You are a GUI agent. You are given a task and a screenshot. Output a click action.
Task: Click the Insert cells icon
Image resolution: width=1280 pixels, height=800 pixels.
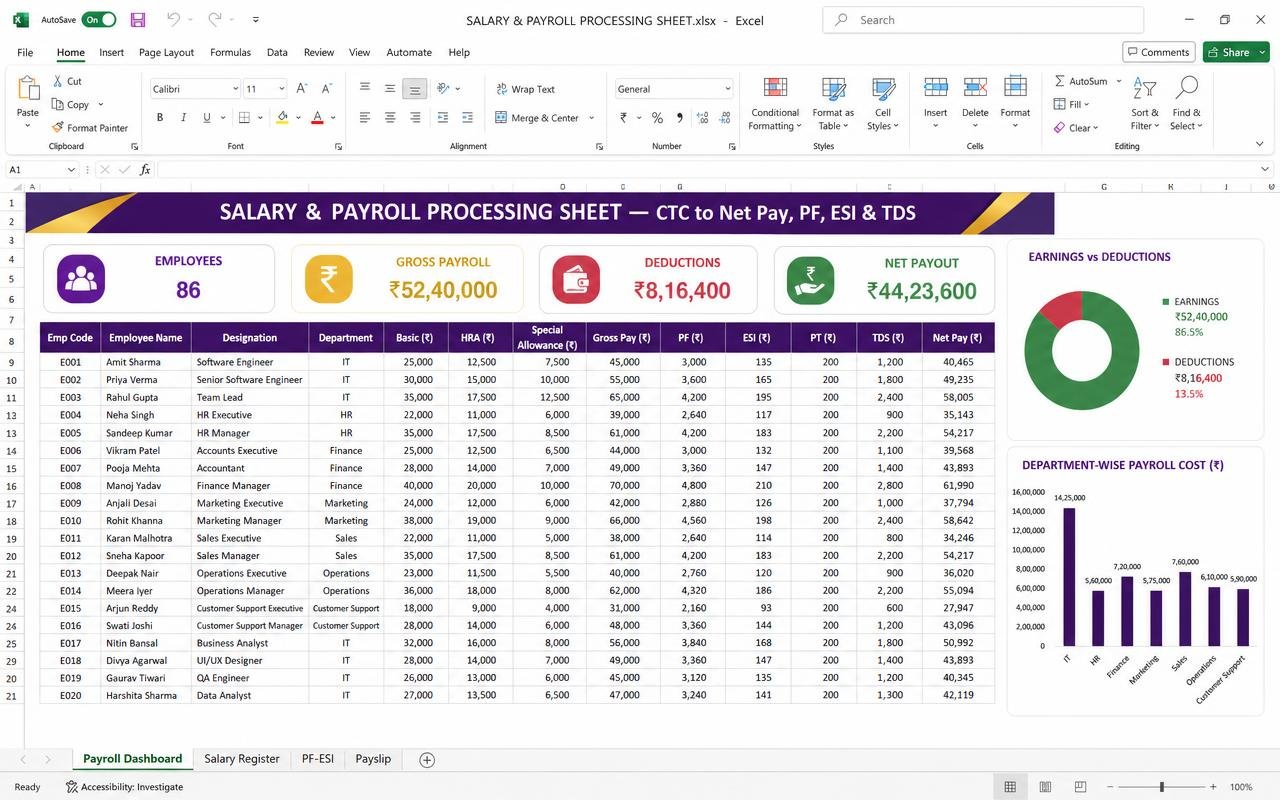click(936, 87)
